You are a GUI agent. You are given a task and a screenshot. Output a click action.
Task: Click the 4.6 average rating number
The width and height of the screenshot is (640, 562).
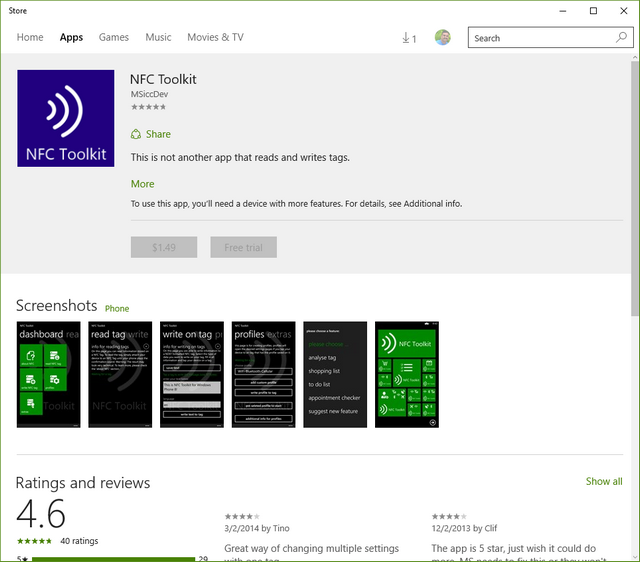(x=41, y=513)
